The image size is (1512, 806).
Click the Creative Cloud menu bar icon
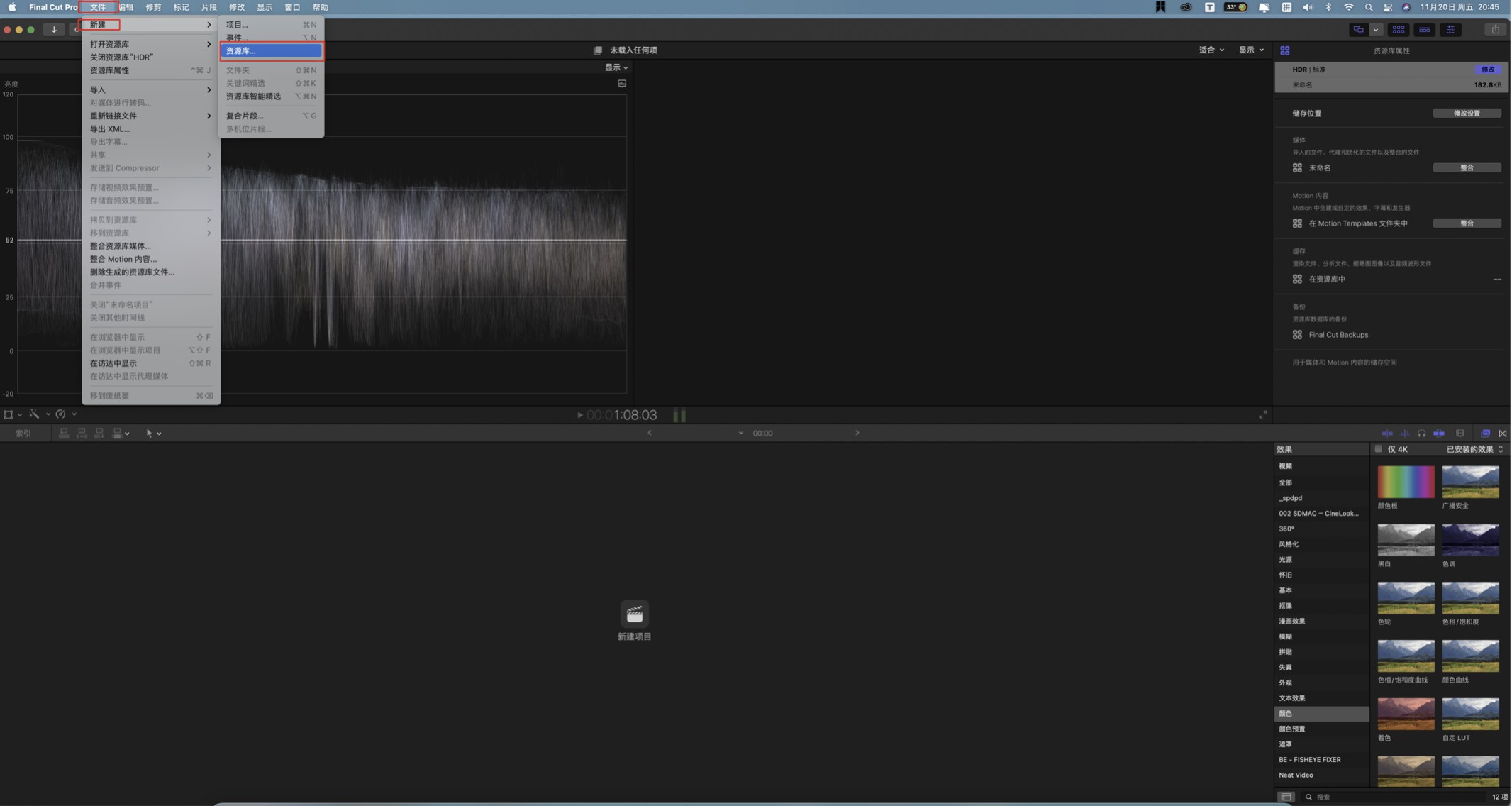click(1186, 7)
